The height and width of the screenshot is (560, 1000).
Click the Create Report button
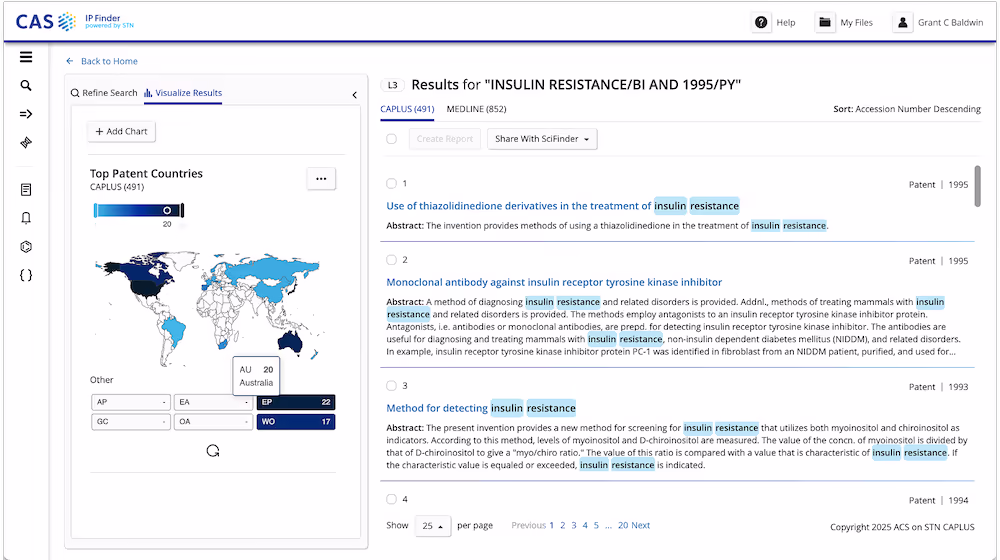pos(445,139)
